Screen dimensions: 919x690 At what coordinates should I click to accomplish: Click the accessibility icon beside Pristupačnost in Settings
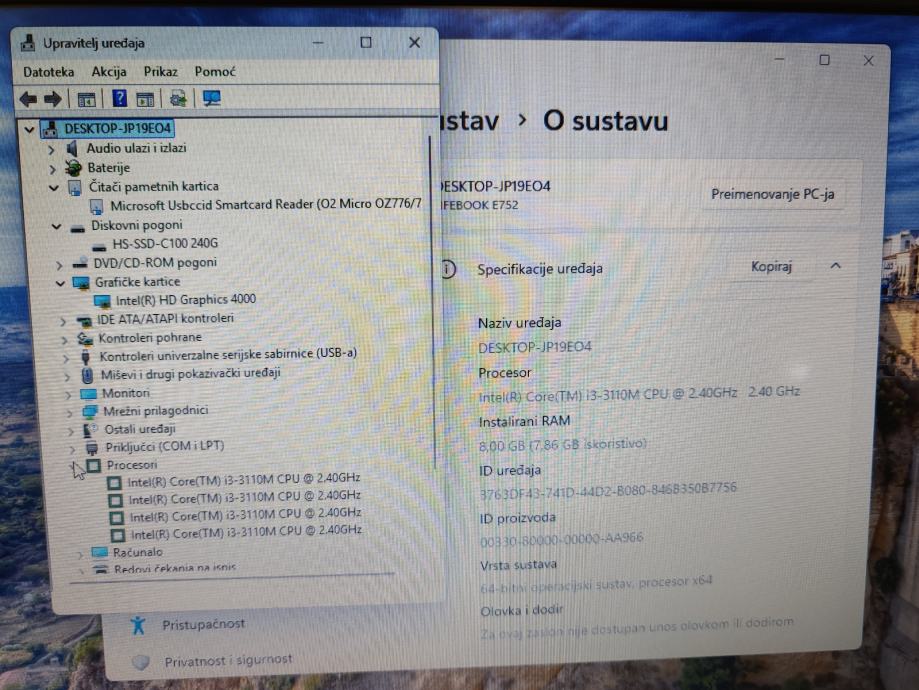point(138,625)
